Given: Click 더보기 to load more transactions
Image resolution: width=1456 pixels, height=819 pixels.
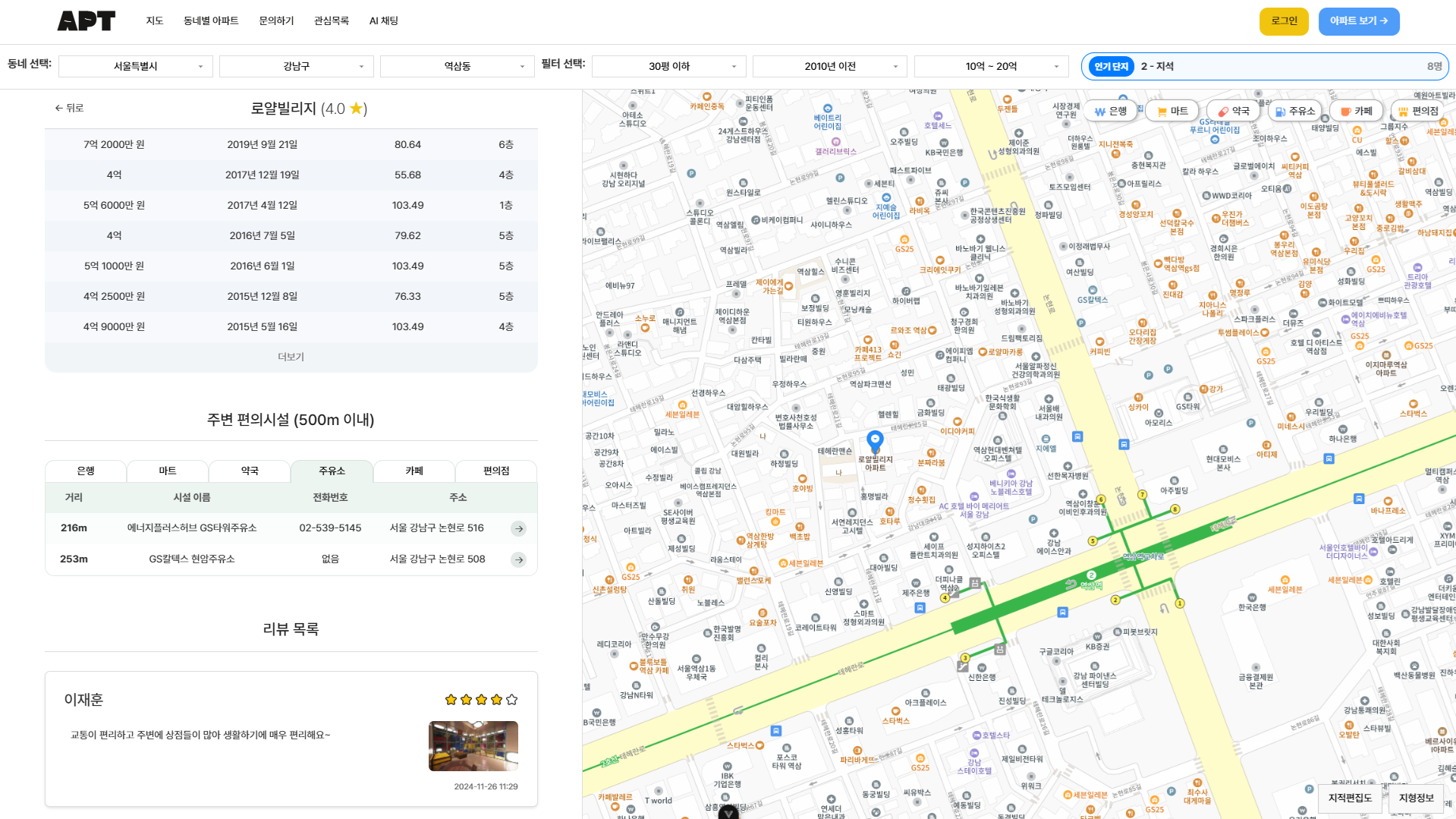Looking at the screenshot, I should click(291, 357).
